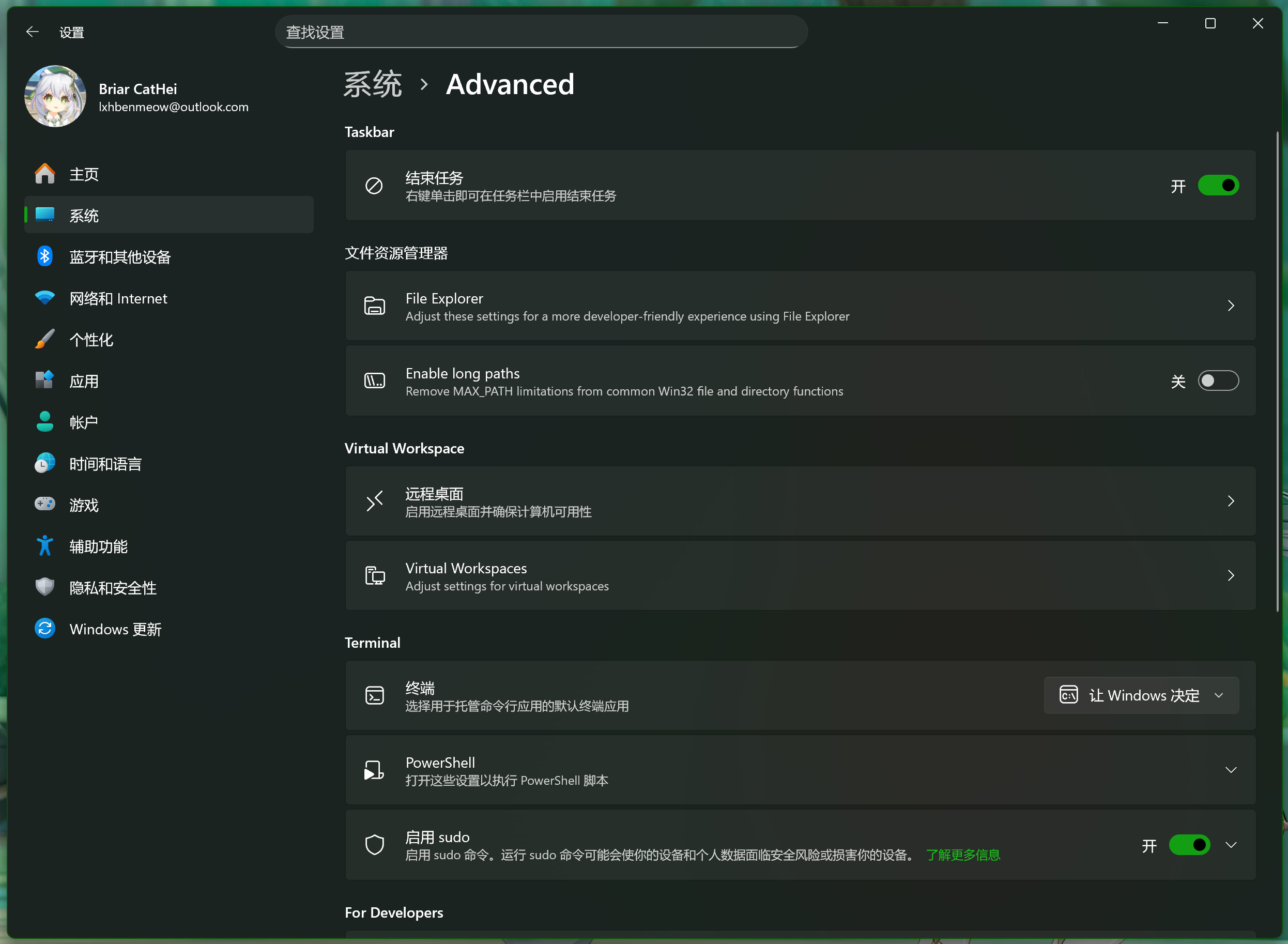The width and height of the screenshot is (1288, 944).
Task: Select Apps in the sidebar menu
Action: [84, 381]
